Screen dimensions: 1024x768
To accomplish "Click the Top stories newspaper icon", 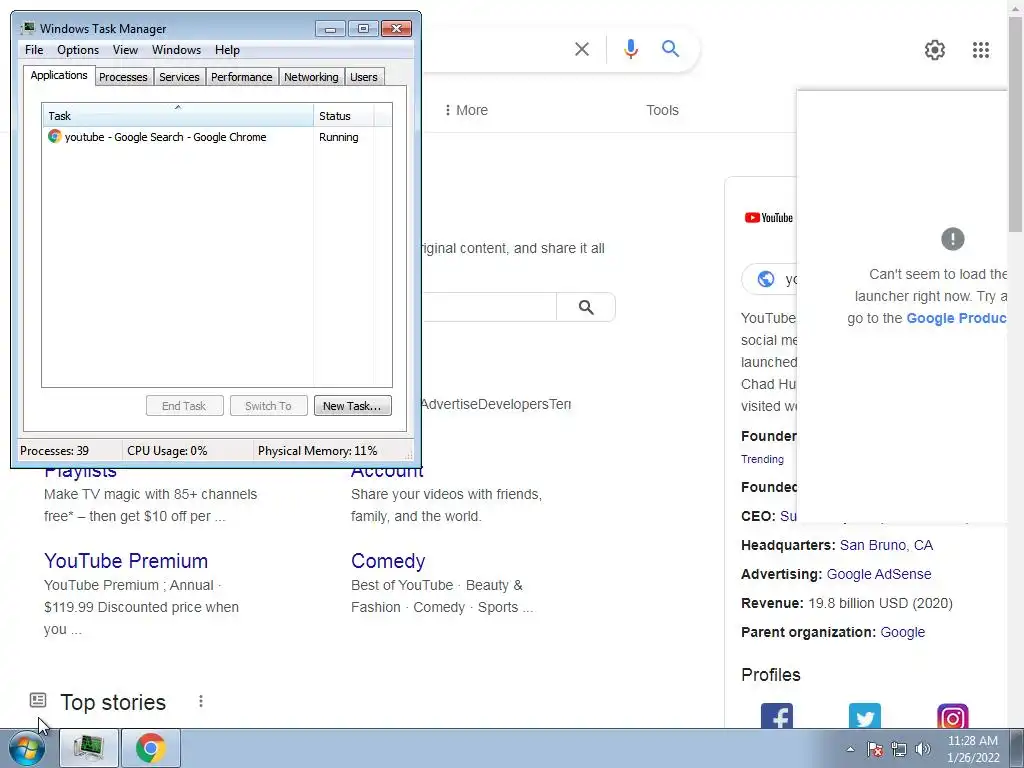I will (38, 700).
